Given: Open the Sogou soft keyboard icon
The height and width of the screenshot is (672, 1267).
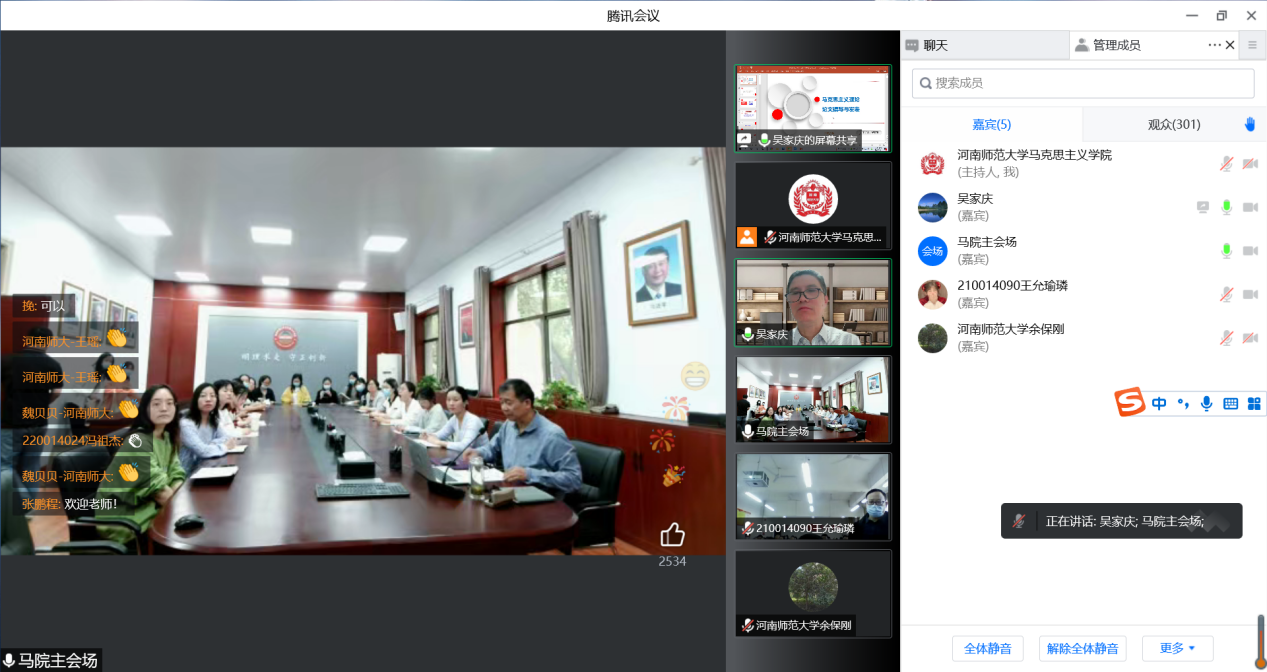Looking at the screenshot, I should pyautogui.click(x=1230, y=404).
